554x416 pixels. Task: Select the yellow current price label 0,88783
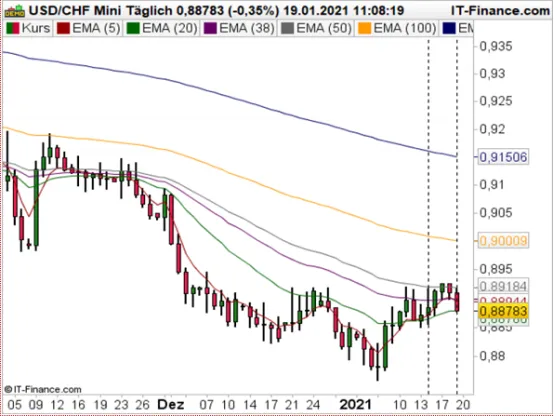503,311
